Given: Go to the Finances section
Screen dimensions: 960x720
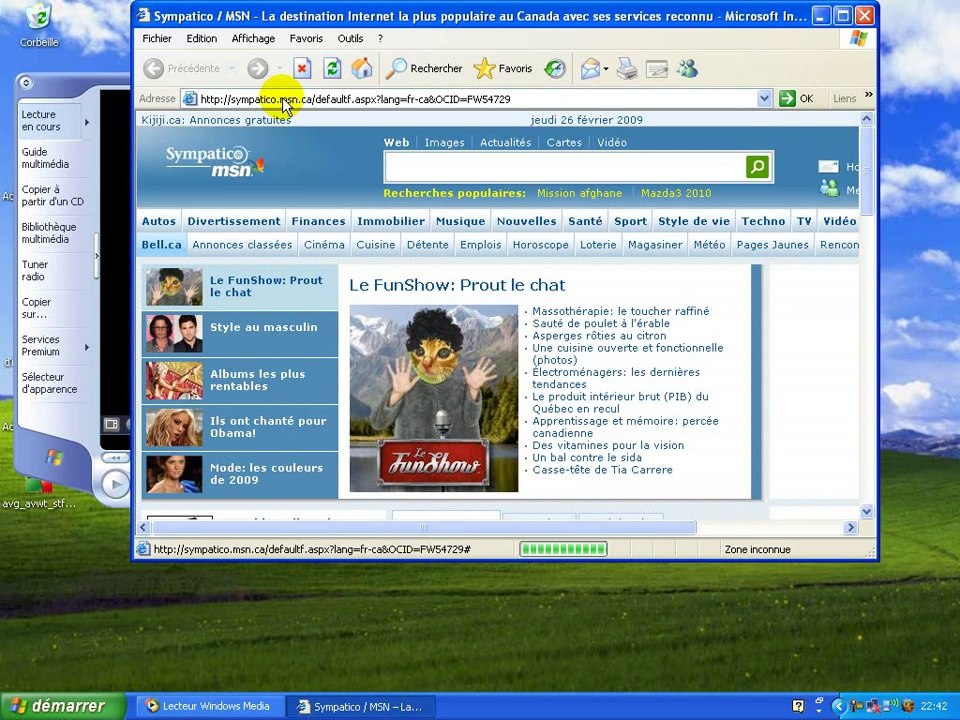Looking at the screenshot, I should [318, 221].
